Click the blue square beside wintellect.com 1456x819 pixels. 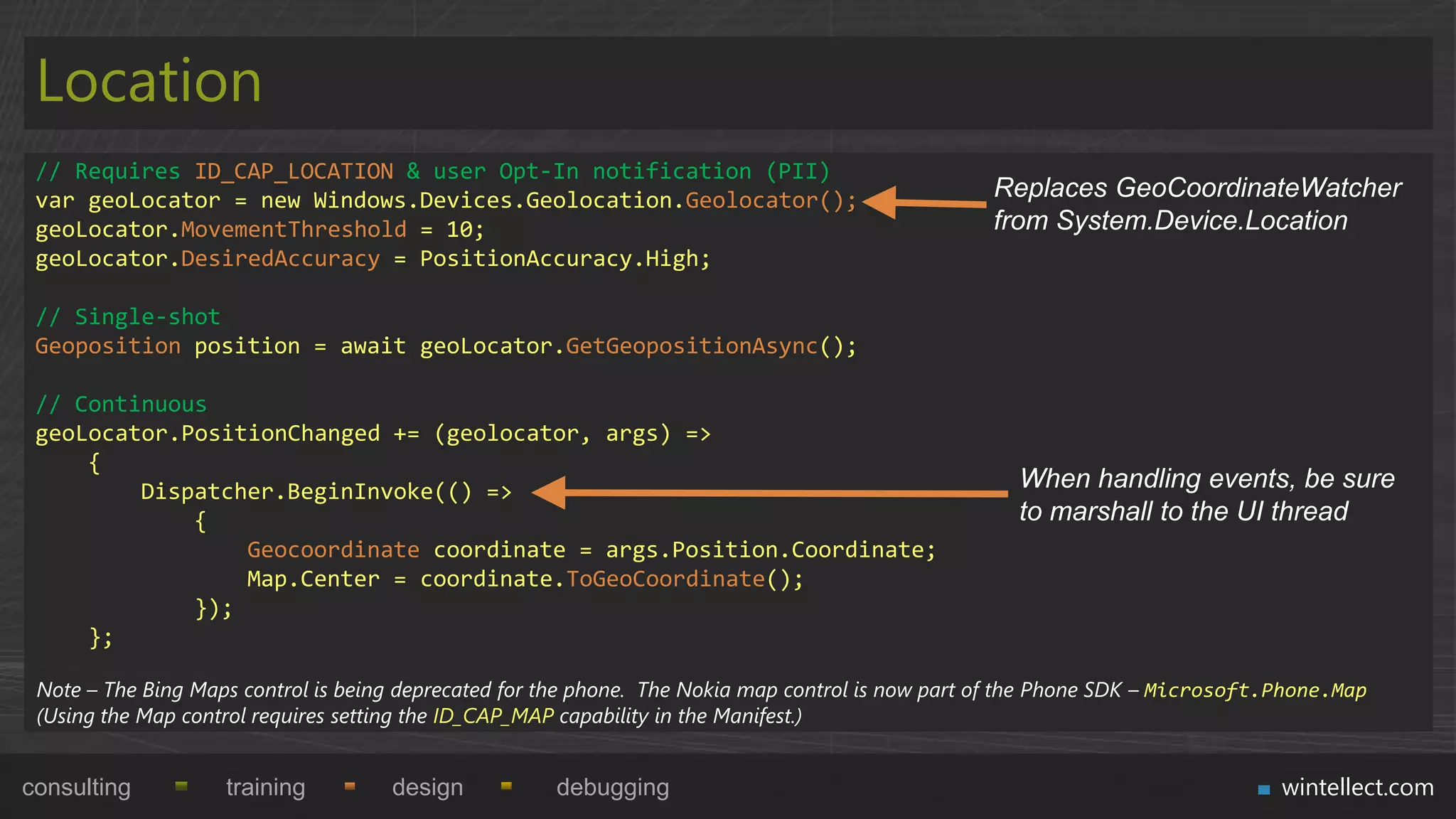tap(1264, 789)
